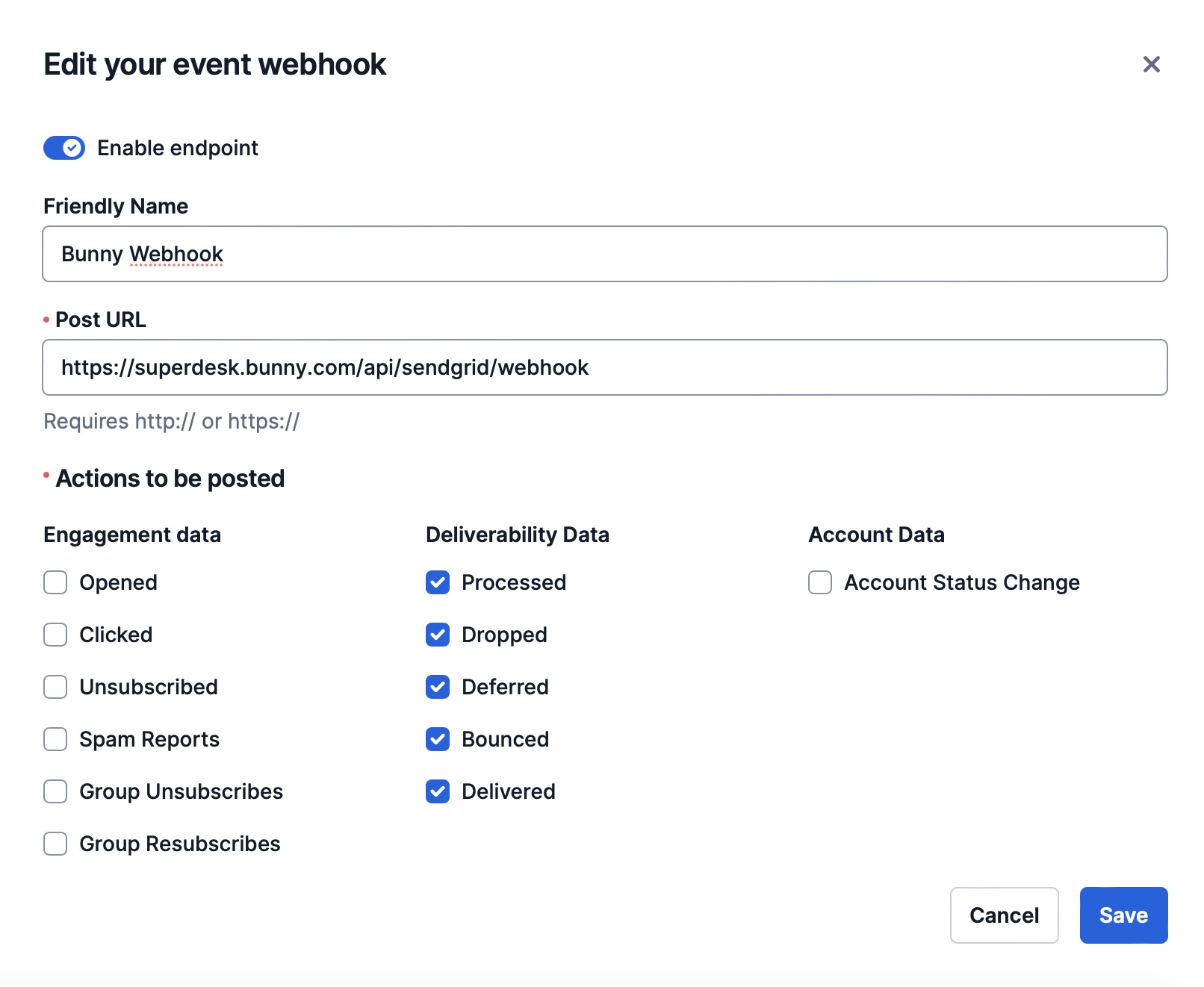The height and width of the screenshot is (987, 1204).
Task: Click the Friendly Name input field
Action: [x=605, y=254]
